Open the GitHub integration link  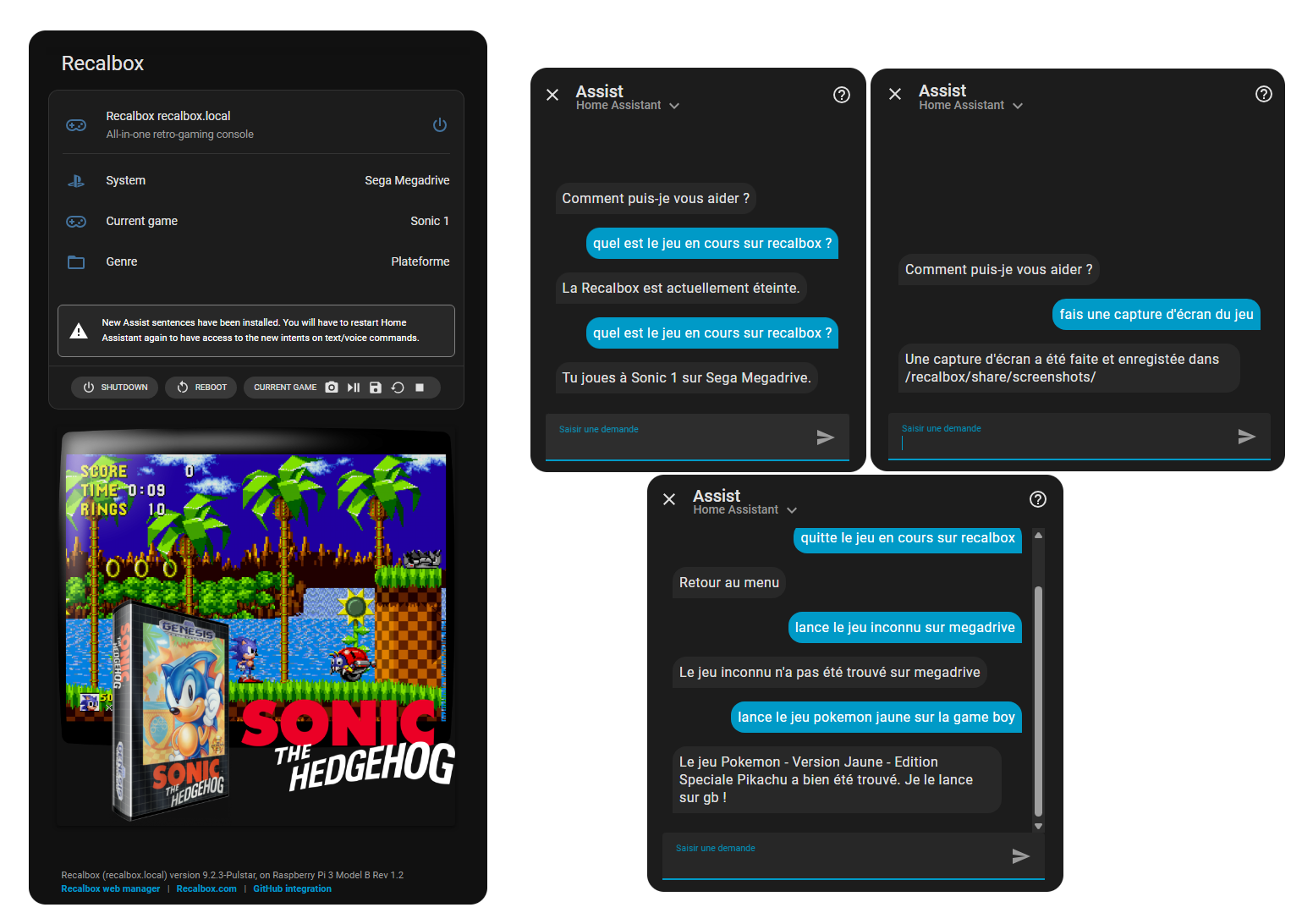tap(292, 888)
